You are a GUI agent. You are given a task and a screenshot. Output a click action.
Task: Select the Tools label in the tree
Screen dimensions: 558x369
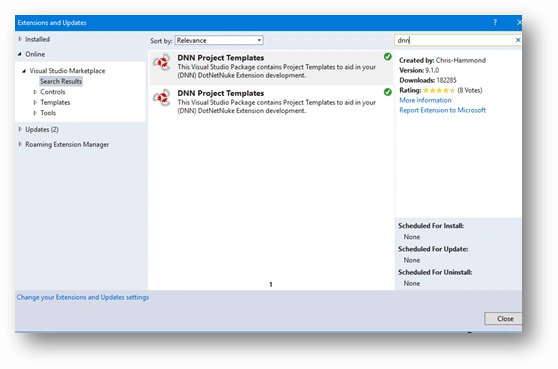[48, 113]
